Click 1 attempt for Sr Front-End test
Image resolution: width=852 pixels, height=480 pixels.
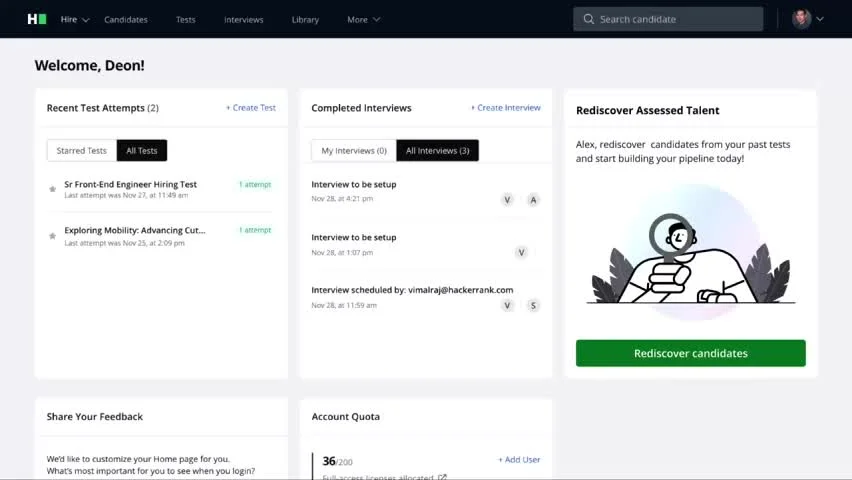(255, 185)
